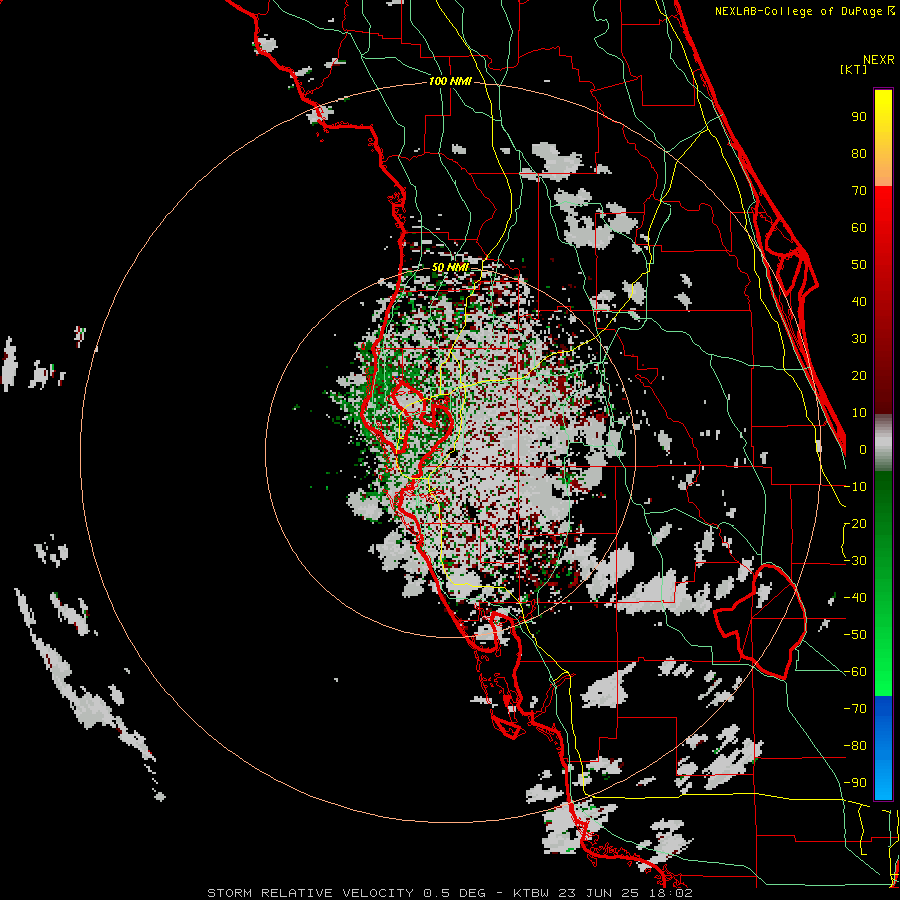Click the positive 90 legend value

coord(859,117)
